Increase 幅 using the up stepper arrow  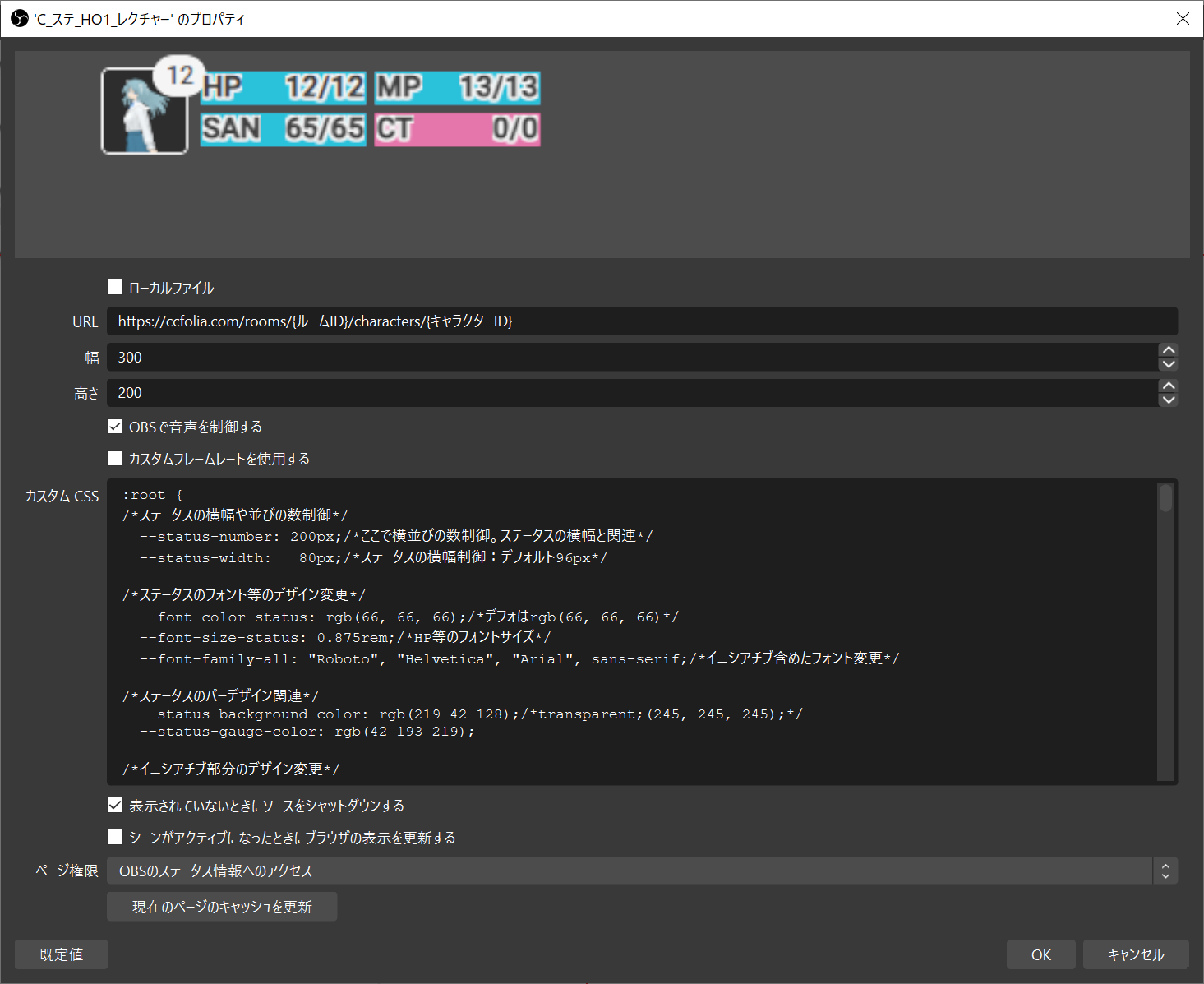tap(1169, 350)
